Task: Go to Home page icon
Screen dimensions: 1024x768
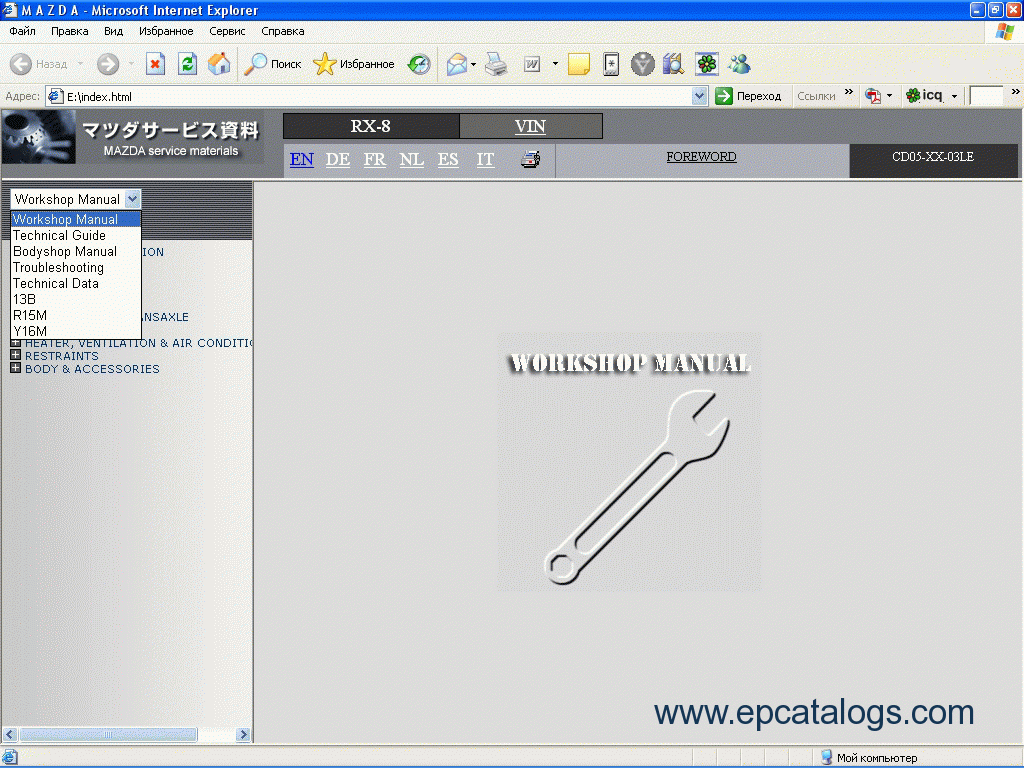Action: coord(219,64)
